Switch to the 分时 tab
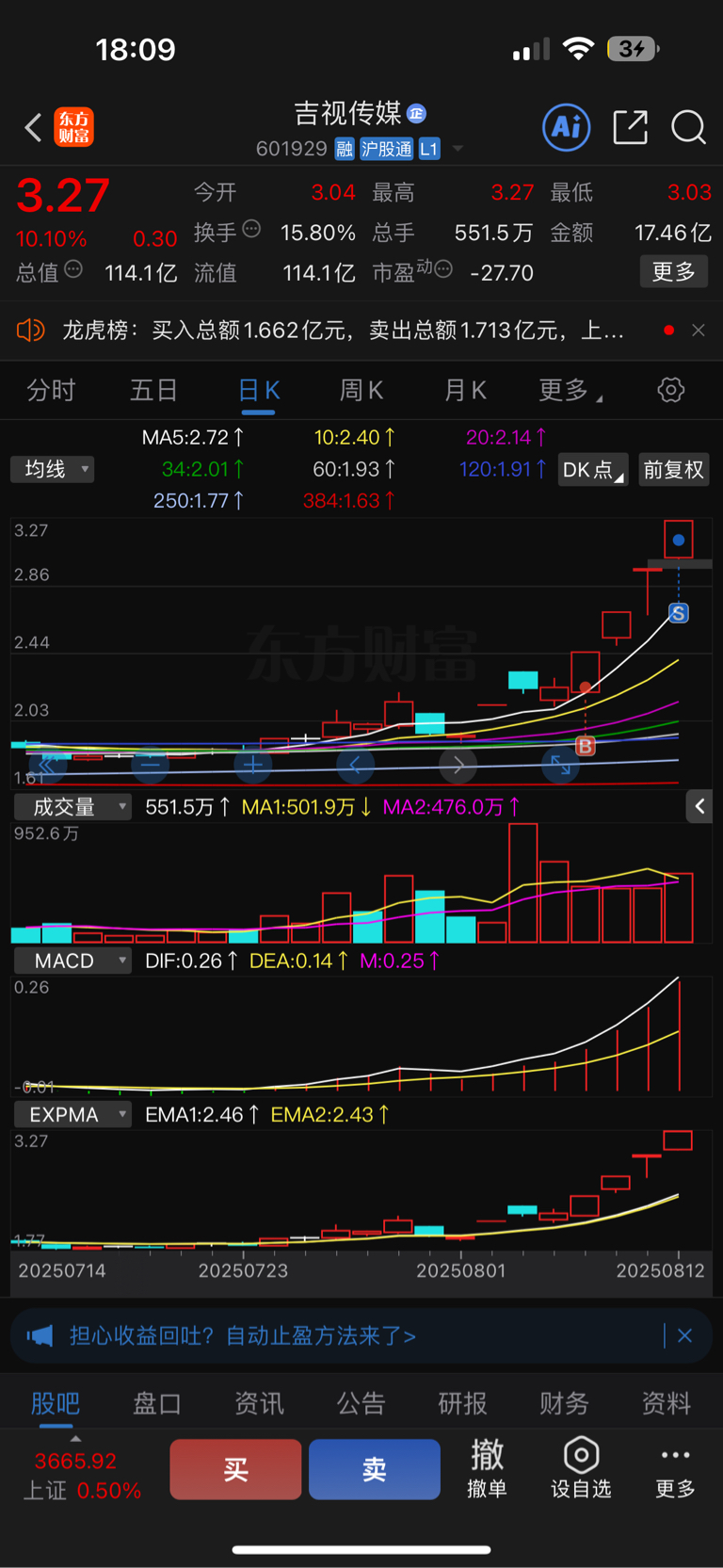Screen dimensions: 723x1568 (x=51, y=390)
